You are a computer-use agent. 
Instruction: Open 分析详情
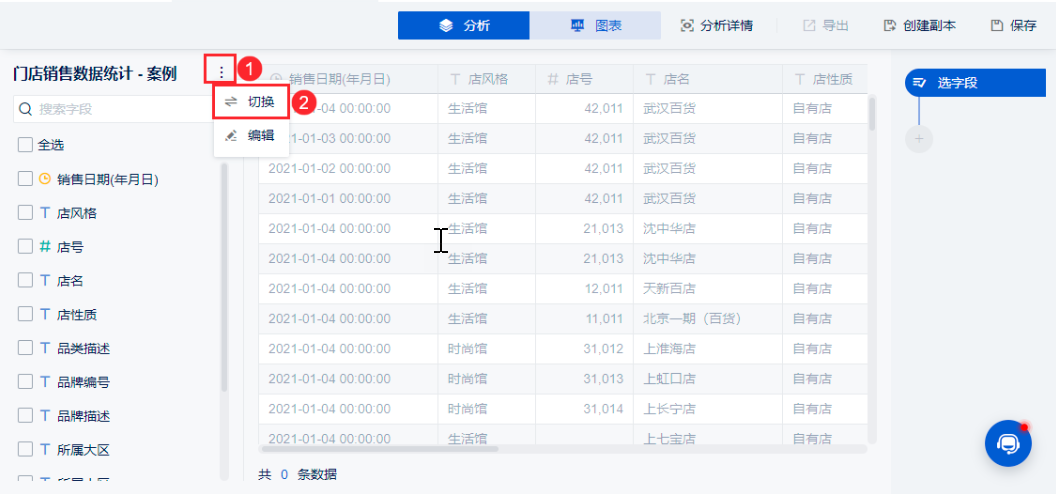pos(717,26)
